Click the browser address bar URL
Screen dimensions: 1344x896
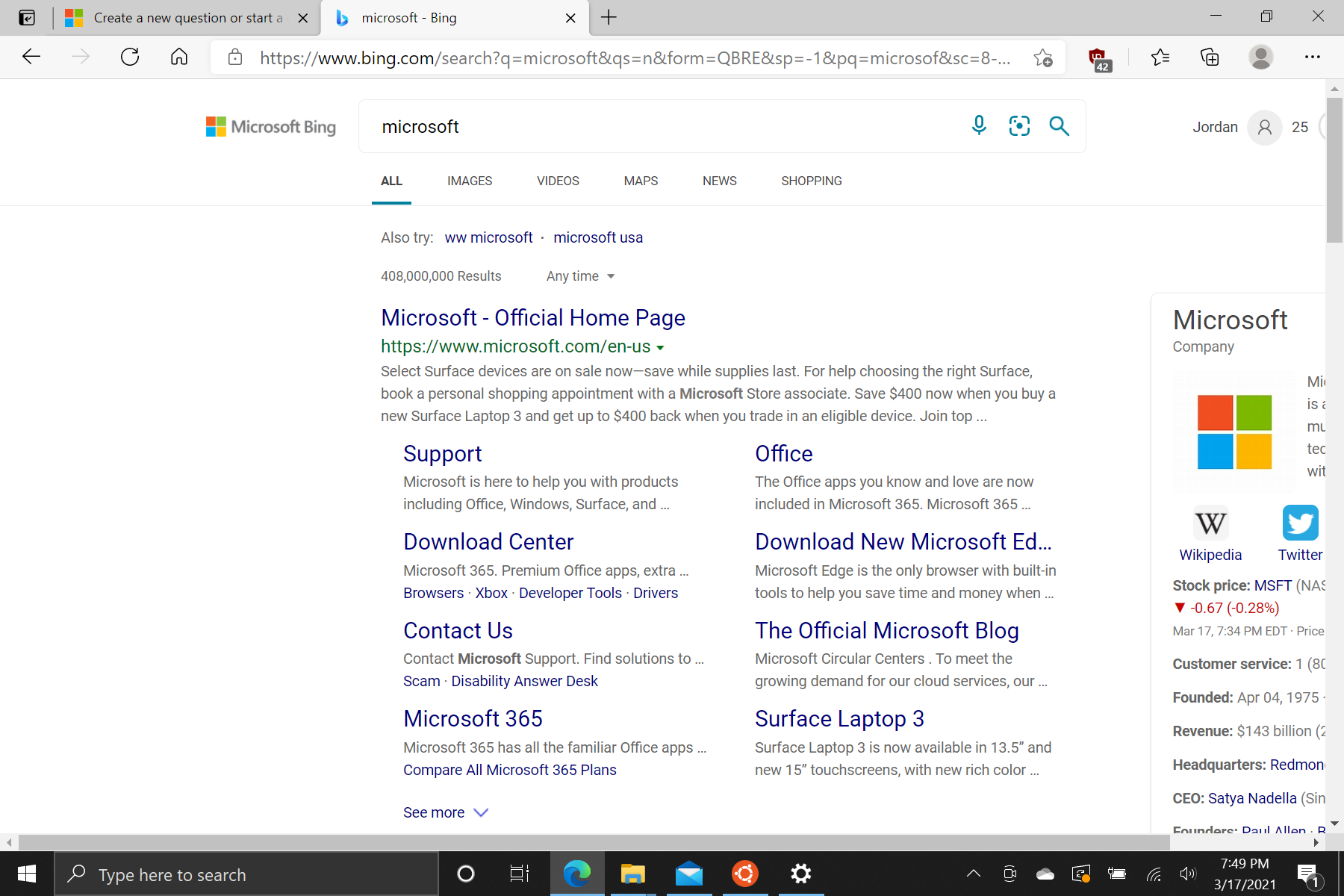tap(635, 57)
